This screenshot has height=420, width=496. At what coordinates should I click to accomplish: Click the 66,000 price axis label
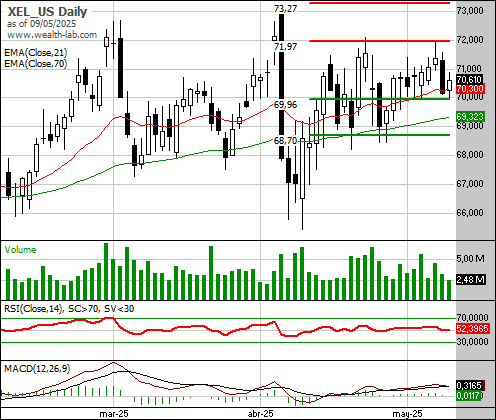click(x=470, y=213)
